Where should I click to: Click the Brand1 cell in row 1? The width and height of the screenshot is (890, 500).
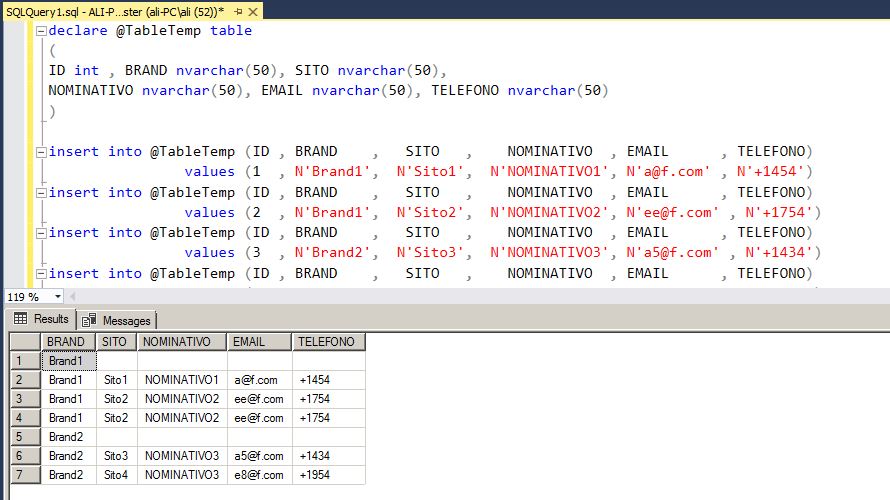[69, 361]
